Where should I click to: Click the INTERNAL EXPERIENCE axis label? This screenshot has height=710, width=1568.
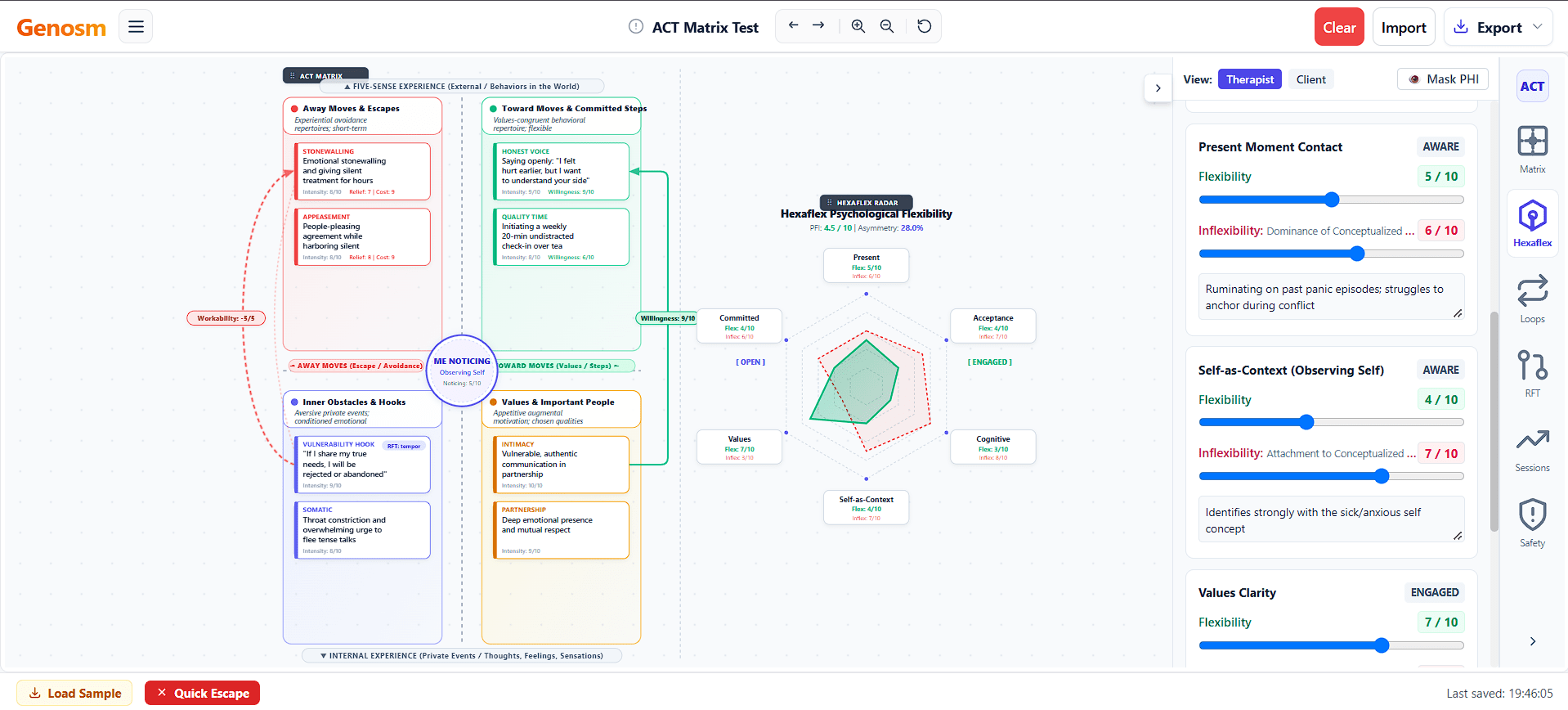coord(462,655)
